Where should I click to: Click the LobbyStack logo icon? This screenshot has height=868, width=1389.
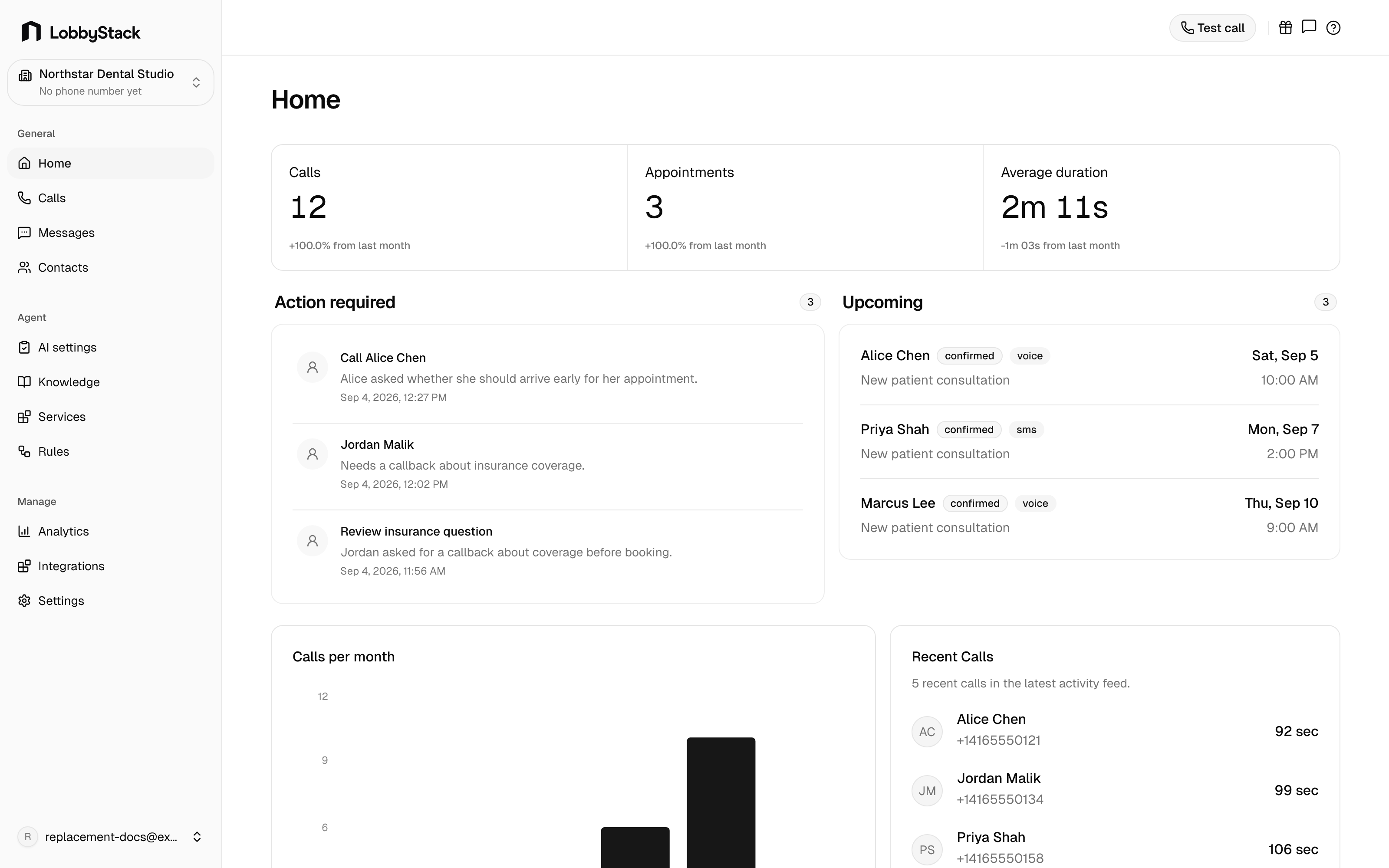31,32
